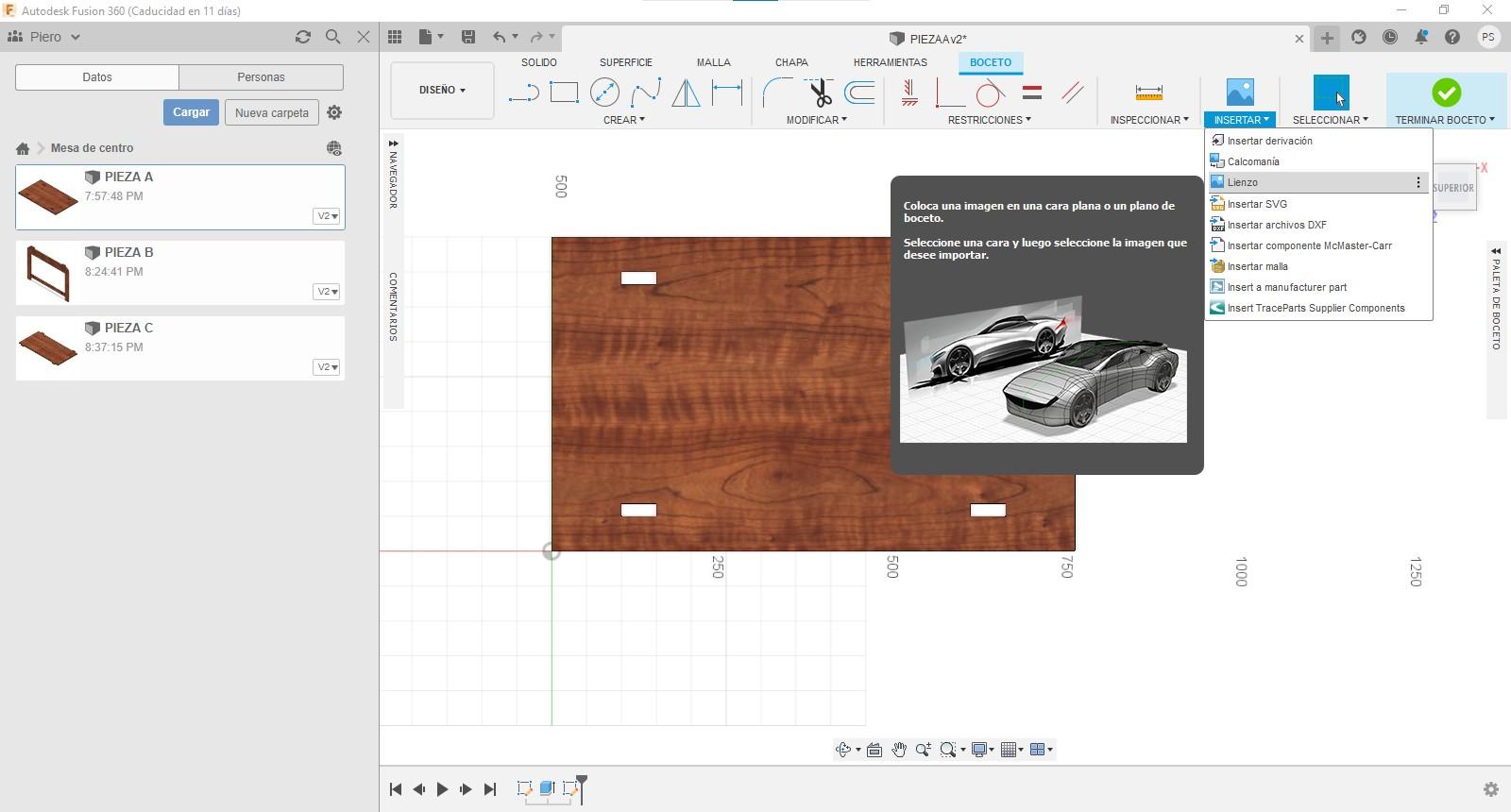Click the Nueva carpeta button

(272, 112)
